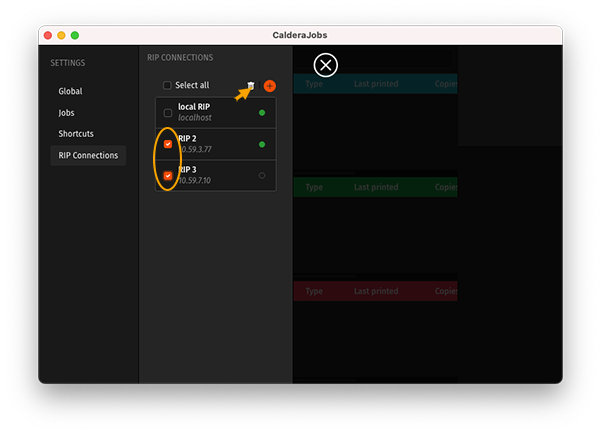The image size is (600, 433).
Task: Open the Jobs settings section
Action: point(67,113)
